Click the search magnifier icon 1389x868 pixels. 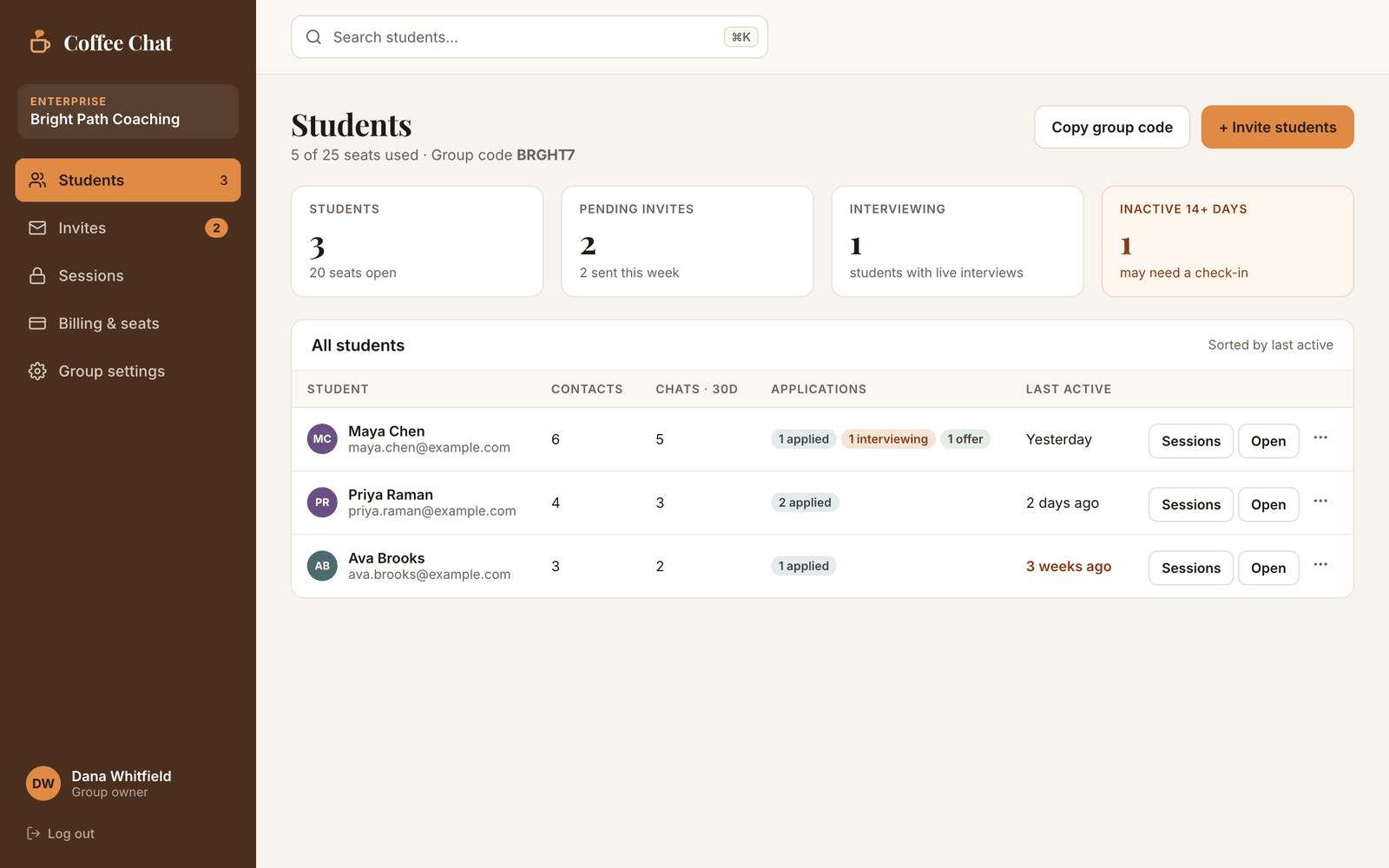[x=314, y=37]
